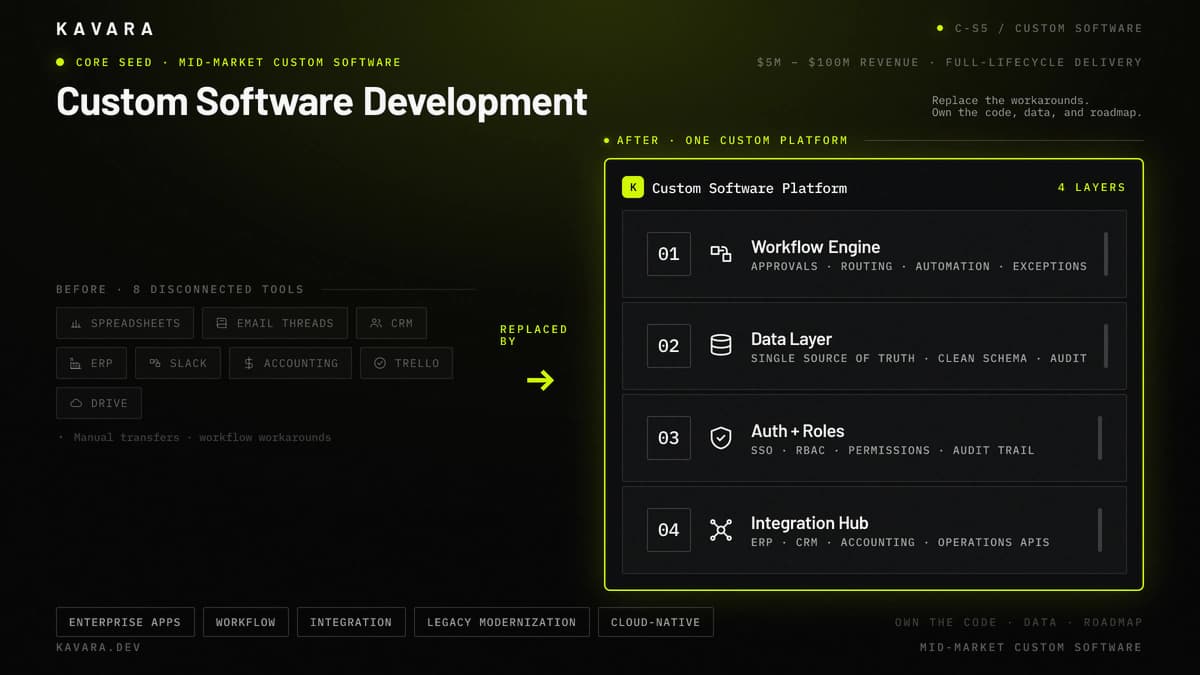The height and width of the screenshot is (675, 1200).
Task: Click the 03 number box
Action: pyautogui.click(x=669, y=438)
